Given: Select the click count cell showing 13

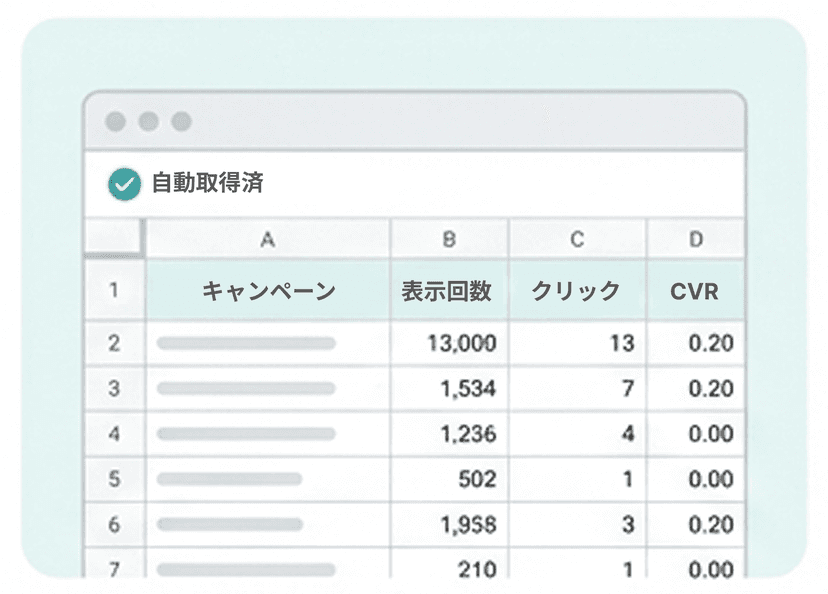Looking at the screenshot, I should click(x=577, y=343).
